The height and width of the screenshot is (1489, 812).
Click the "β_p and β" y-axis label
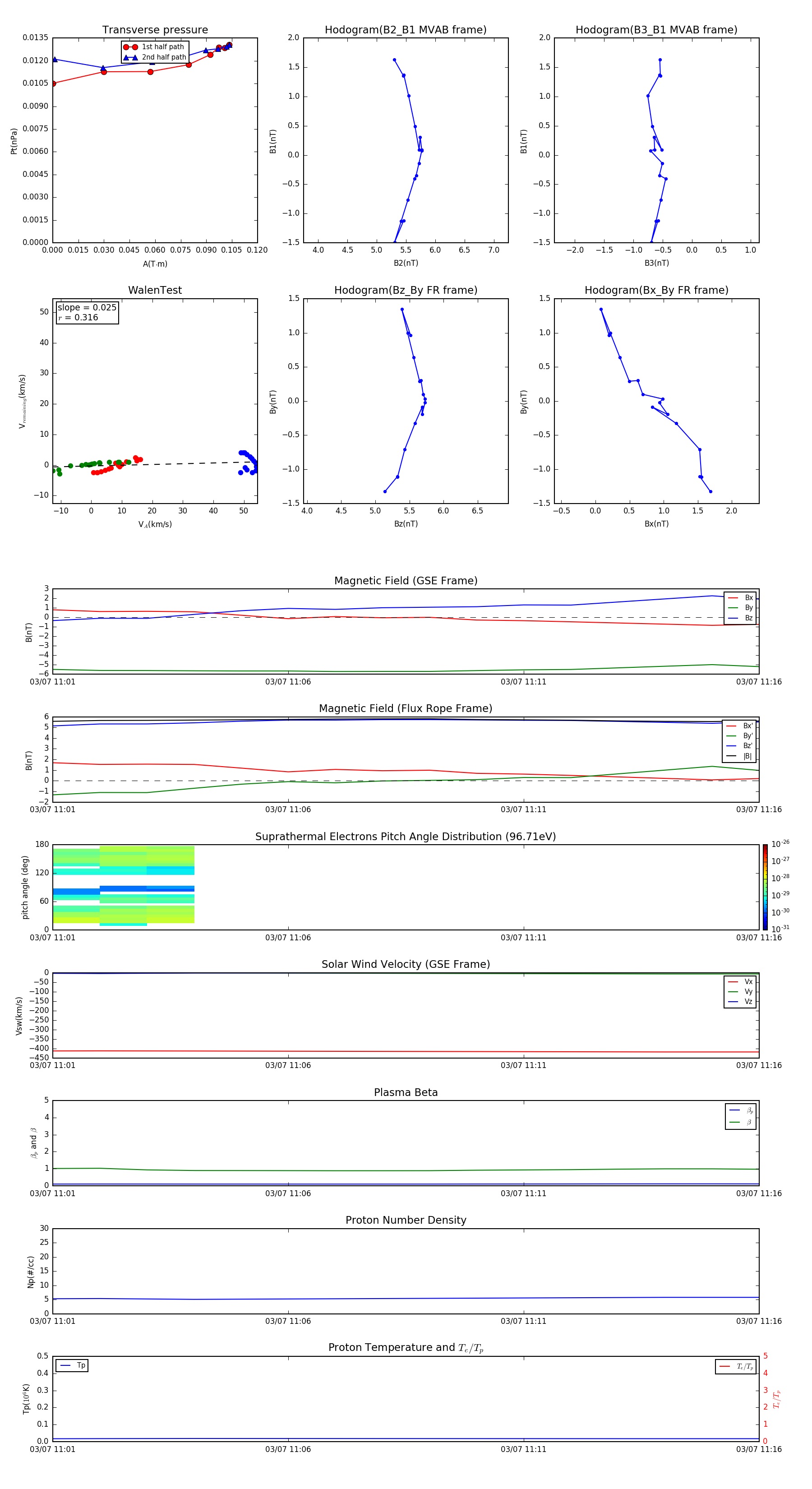click(33, 1143)
